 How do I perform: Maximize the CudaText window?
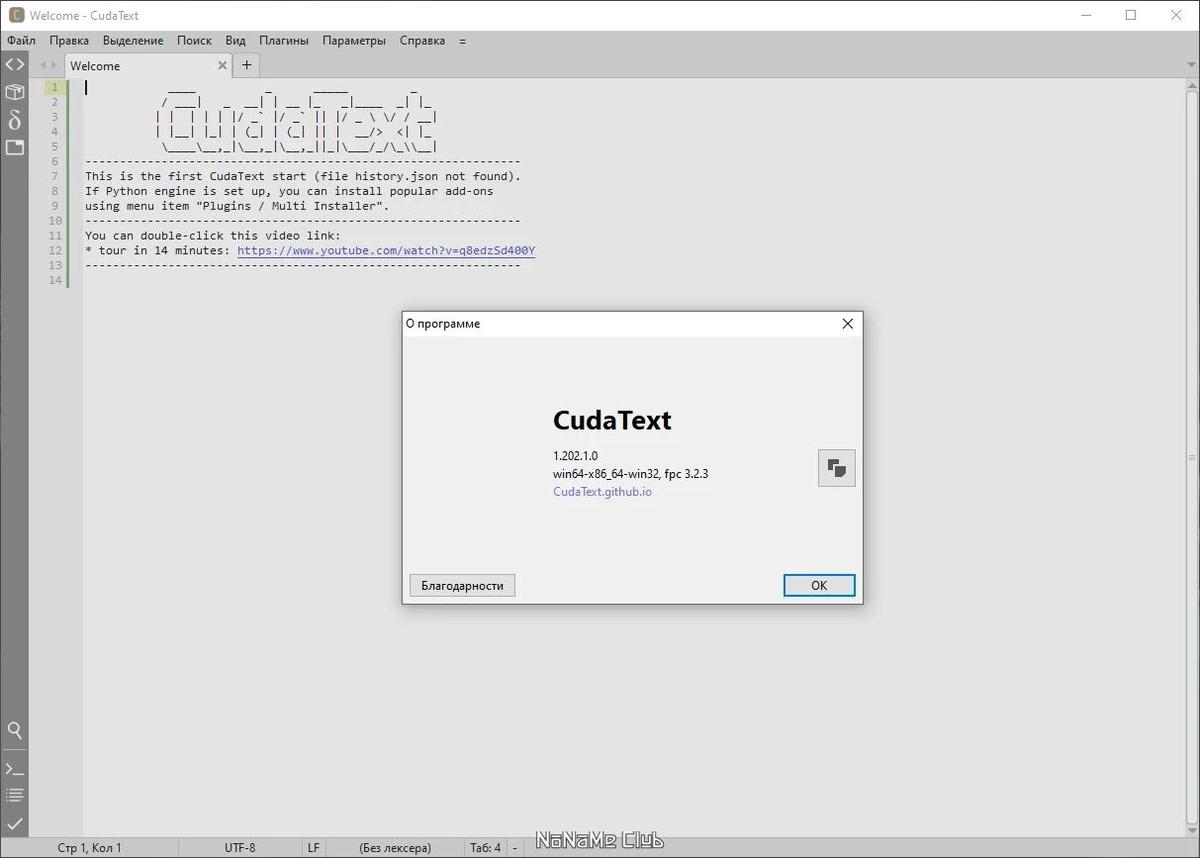tap(1131, 15)
